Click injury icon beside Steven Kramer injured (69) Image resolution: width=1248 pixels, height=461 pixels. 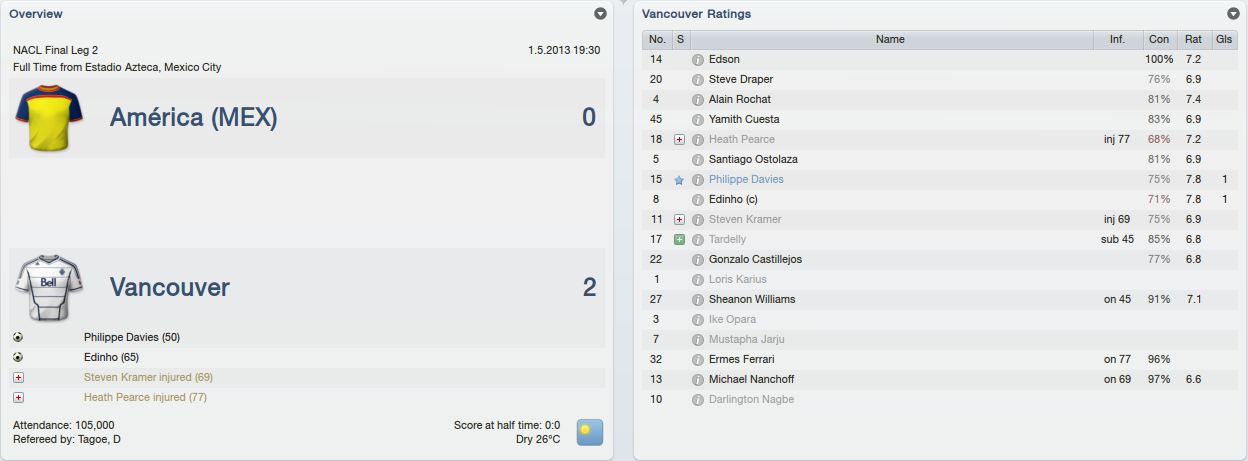(x=18, y=377)
